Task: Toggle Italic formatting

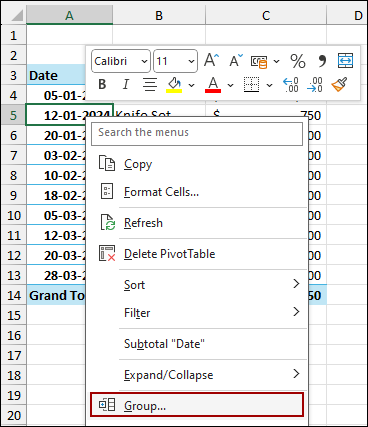Action: tap(125, 84)
